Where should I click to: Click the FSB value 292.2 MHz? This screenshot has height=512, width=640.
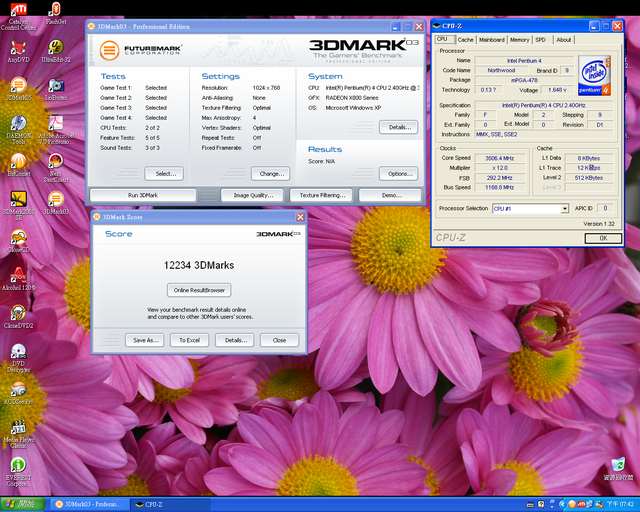click(x=500, y=178)
